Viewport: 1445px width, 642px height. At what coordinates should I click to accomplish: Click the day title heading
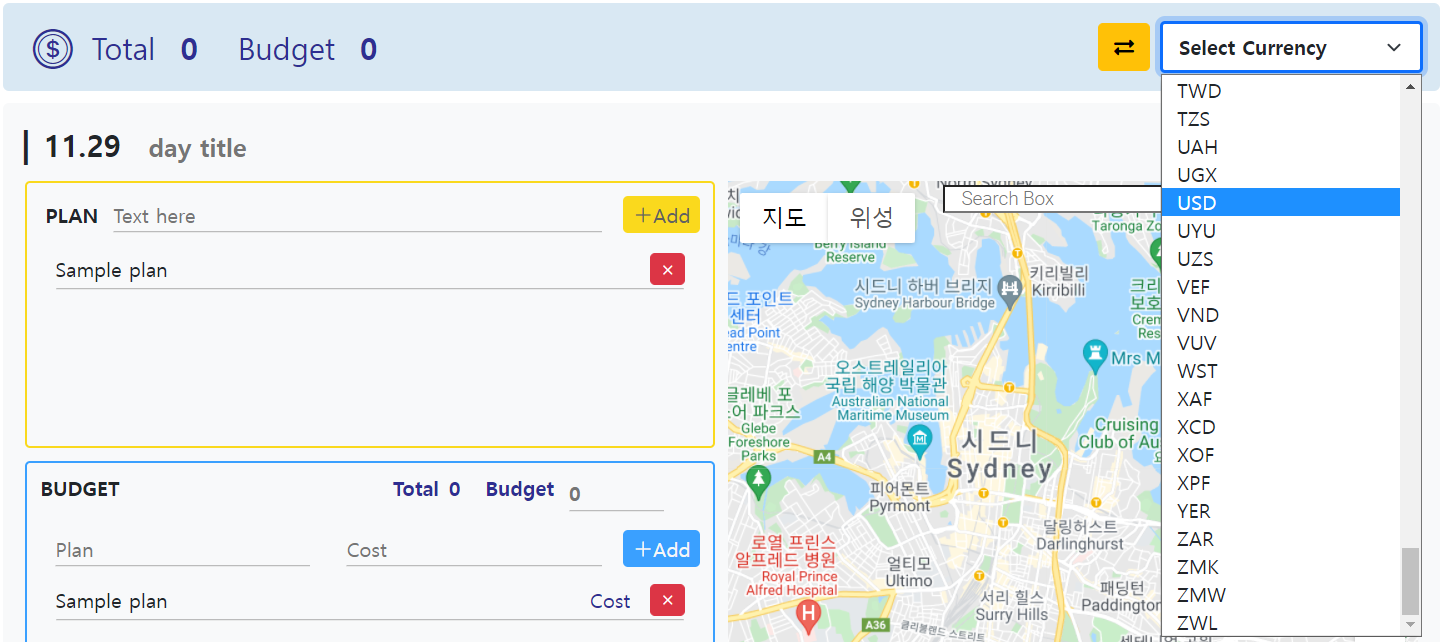click(197, 148)
